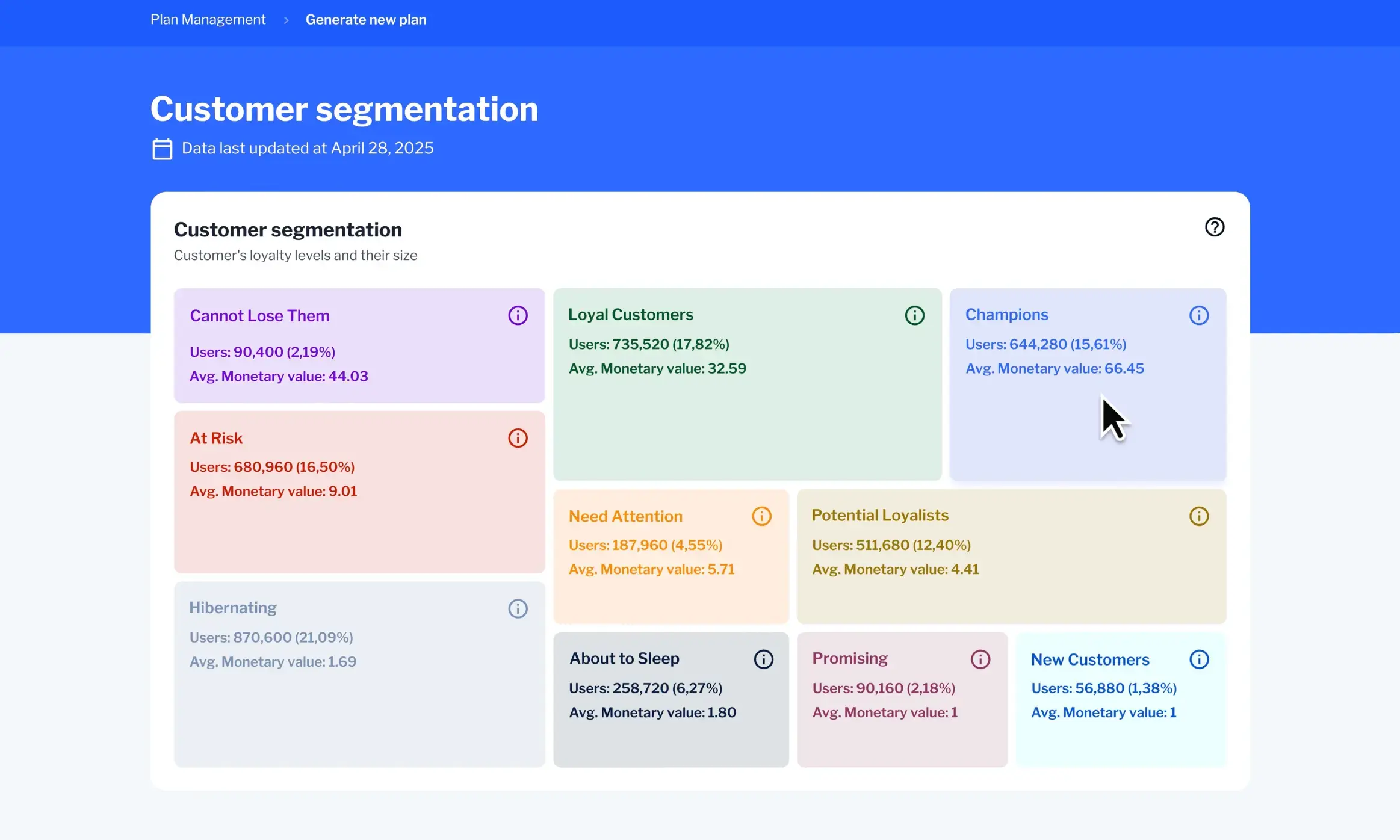This screenshot has height=840, width=1400.
Task: Go to Plan Management breadcrumb
Action: 208,20
